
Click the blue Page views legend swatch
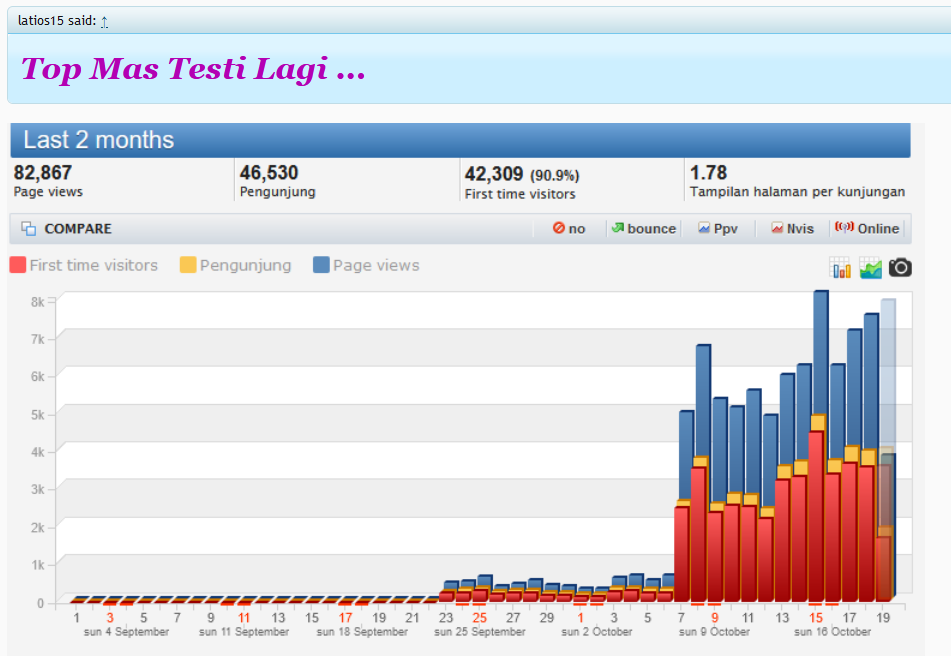point(321,265)
